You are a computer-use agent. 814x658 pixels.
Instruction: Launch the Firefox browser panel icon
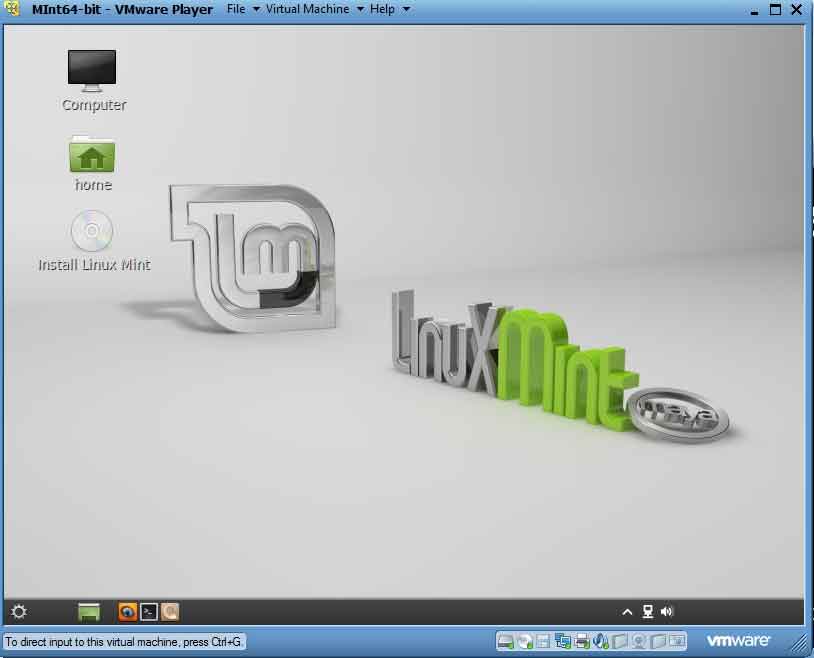[127, 612]
